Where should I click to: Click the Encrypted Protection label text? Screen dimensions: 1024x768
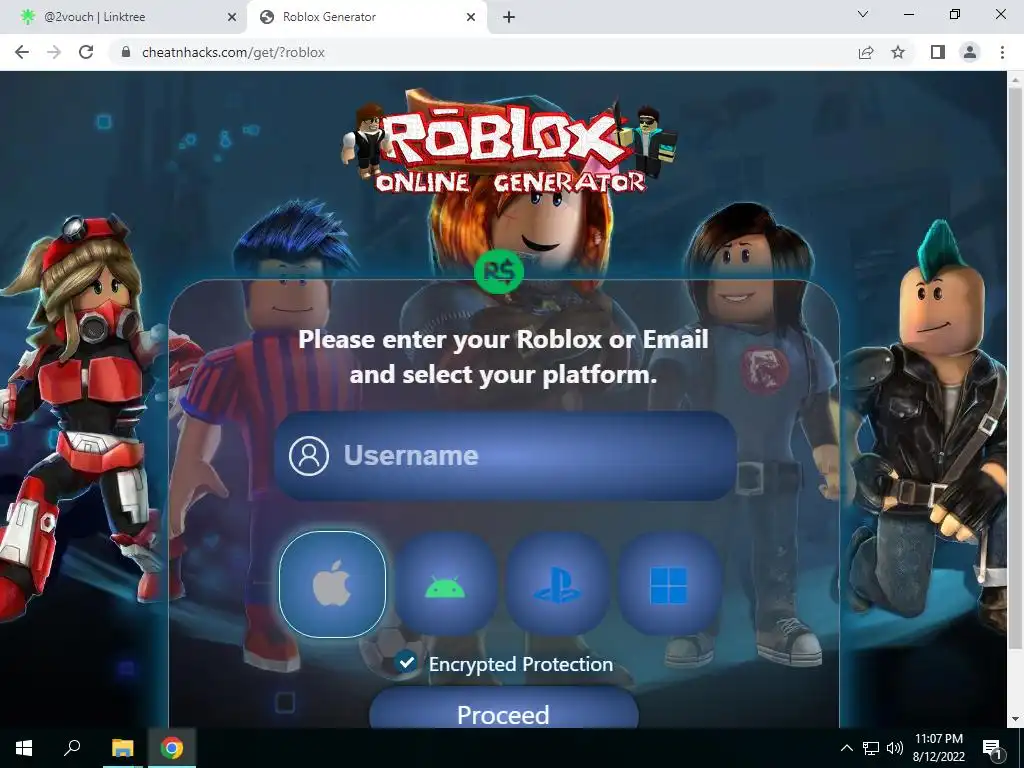[x=521, y=664]
